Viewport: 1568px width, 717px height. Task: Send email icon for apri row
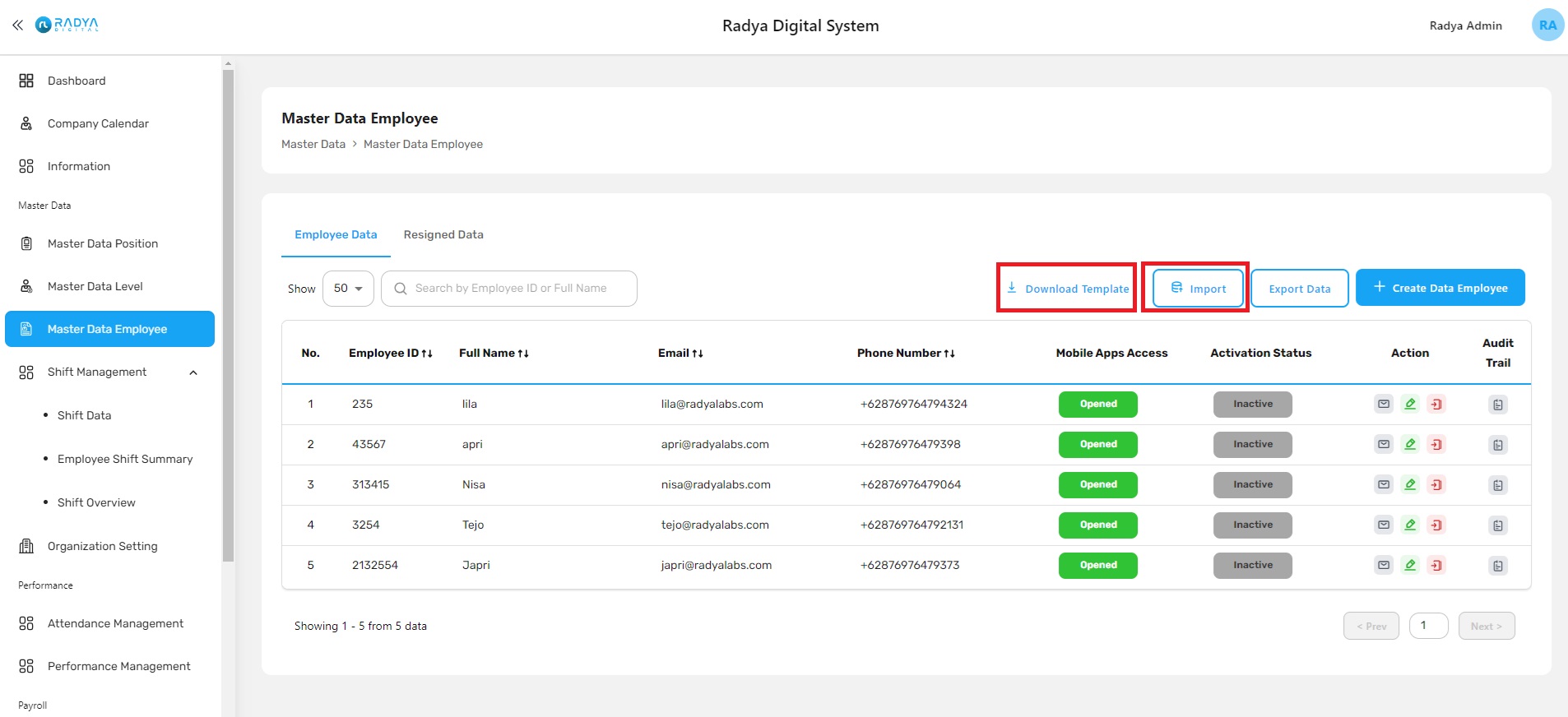pyautogui.click(x=1384, y=444)
